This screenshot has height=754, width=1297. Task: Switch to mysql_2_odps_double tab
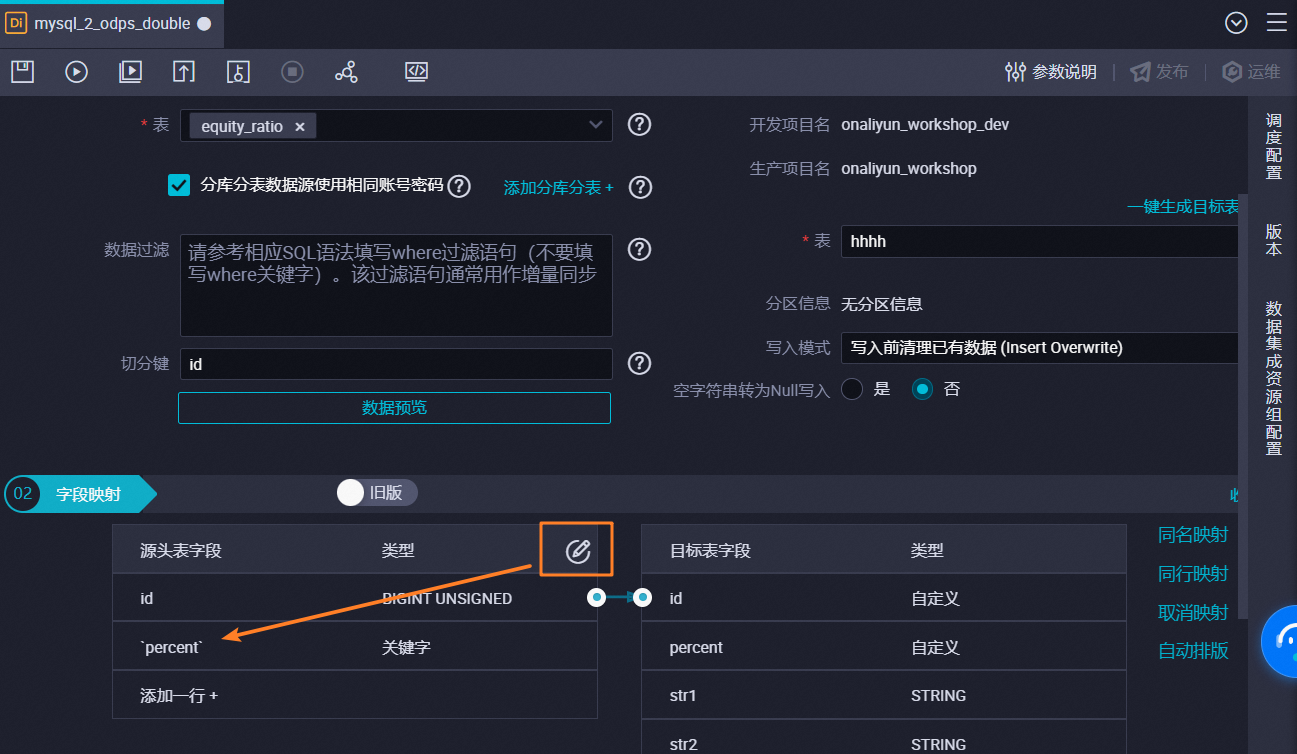pyautogui.click(x=111, y=24)
